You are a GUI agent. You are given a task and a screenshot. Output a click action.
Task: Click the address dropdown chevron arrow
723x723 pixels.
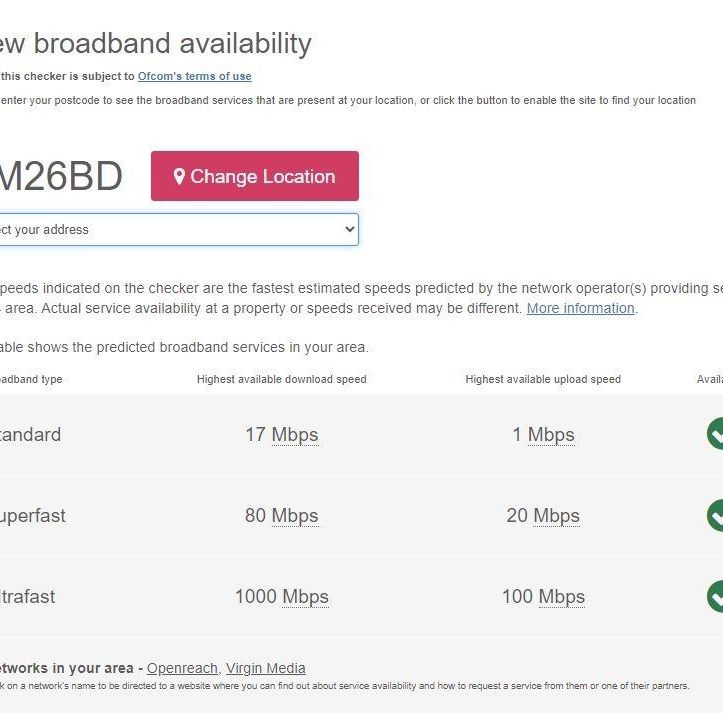click(349, 229)
